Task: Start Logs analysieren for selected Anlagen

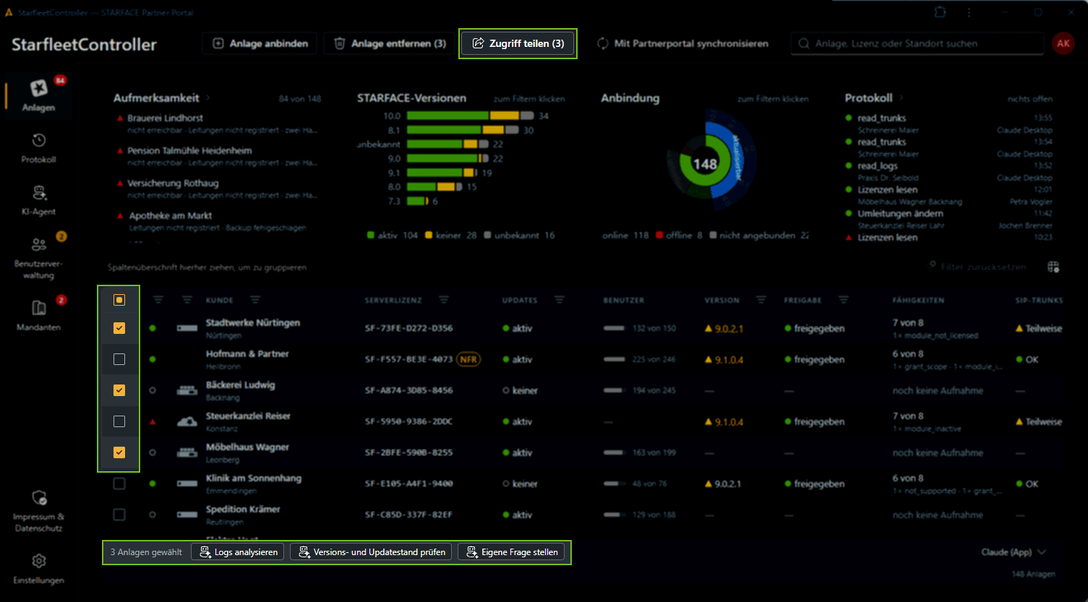Action: pyautogui.click(x=238, y=552)
